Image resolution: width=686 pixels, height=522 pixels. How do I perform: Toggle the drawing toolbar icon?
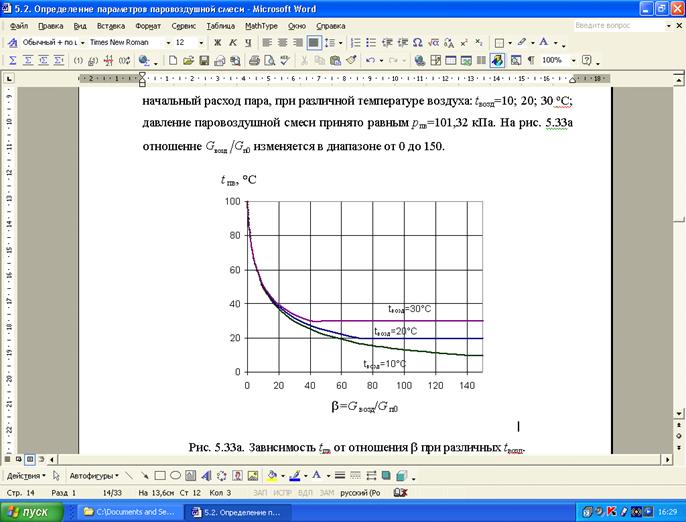(497, 60)
